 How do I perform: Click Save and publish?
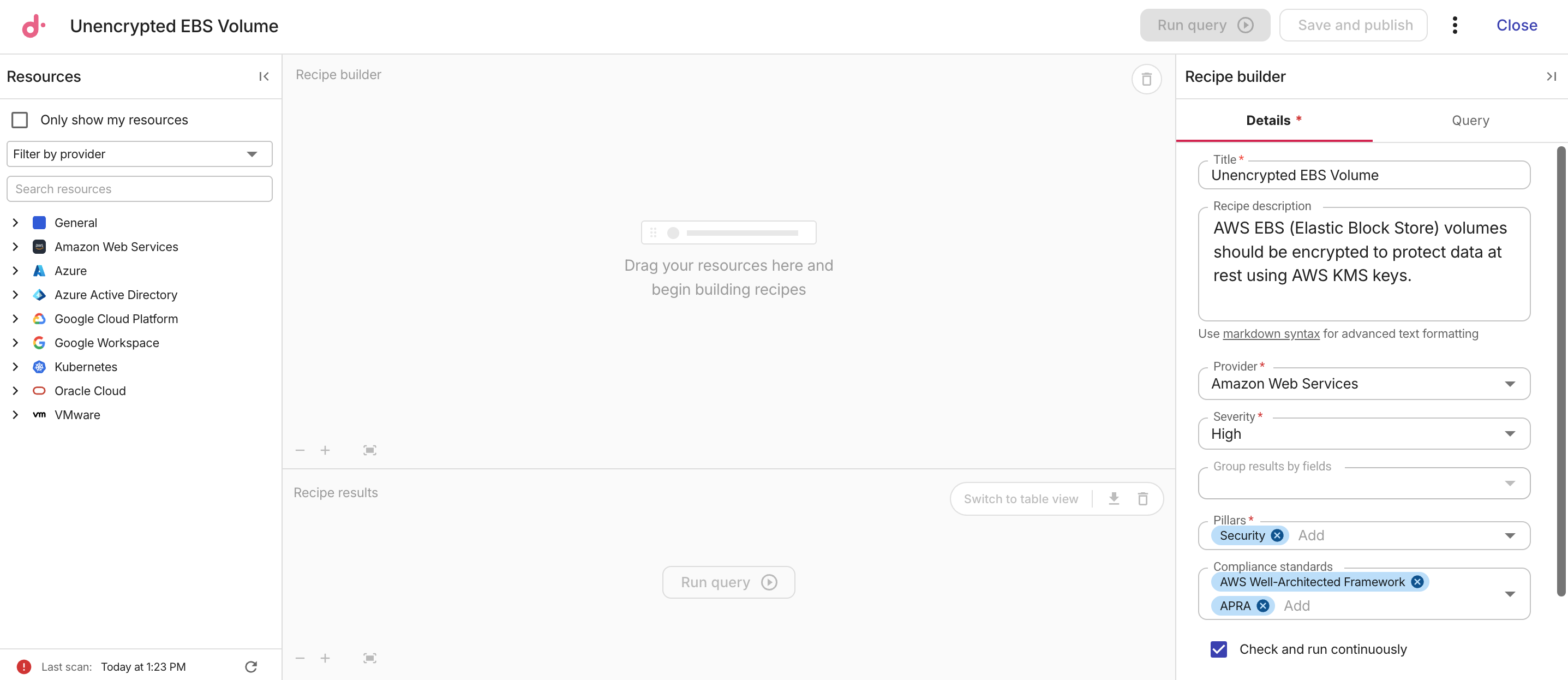tap(1352, 25)
